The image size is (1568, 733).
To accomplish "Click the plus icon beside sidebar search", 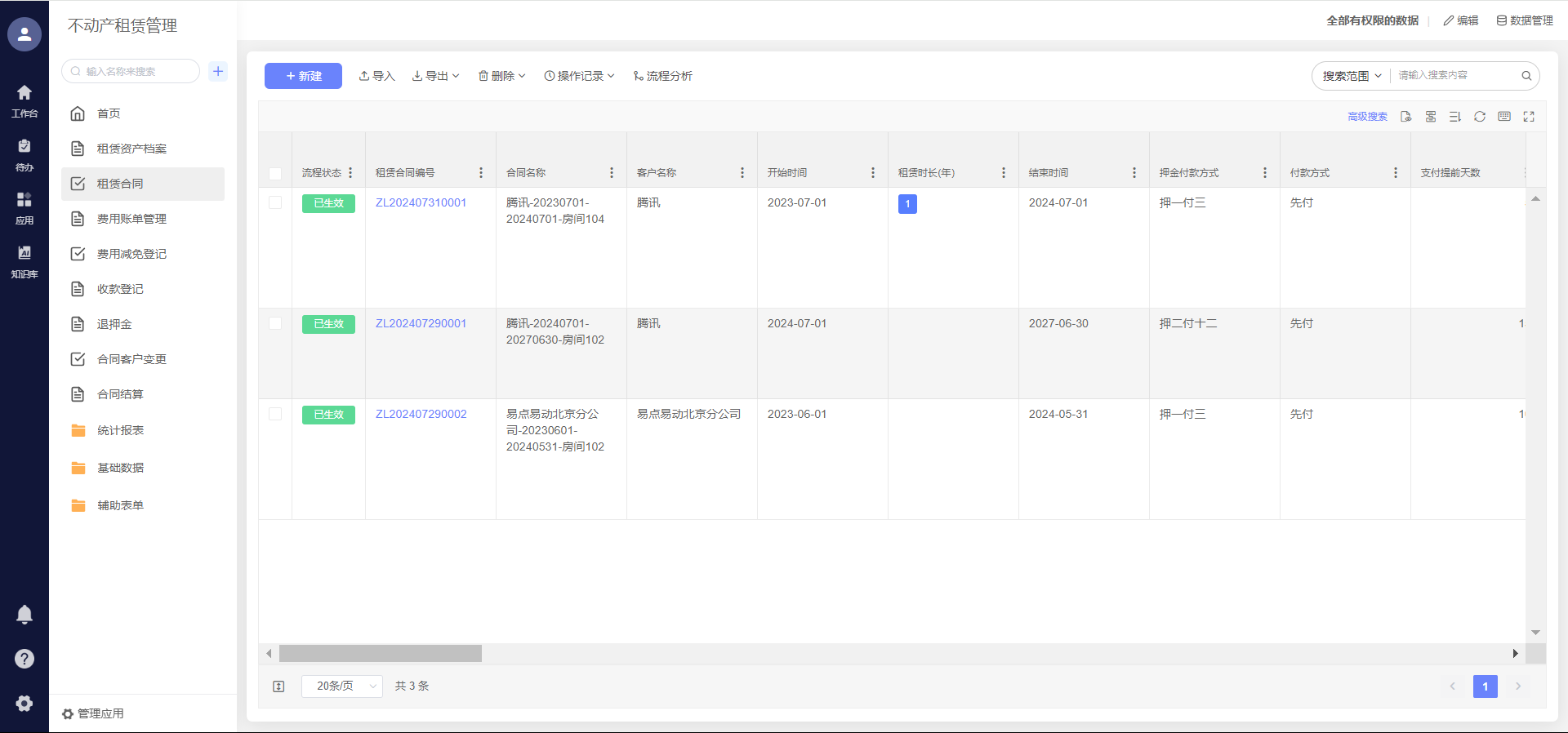I will 218,71.
